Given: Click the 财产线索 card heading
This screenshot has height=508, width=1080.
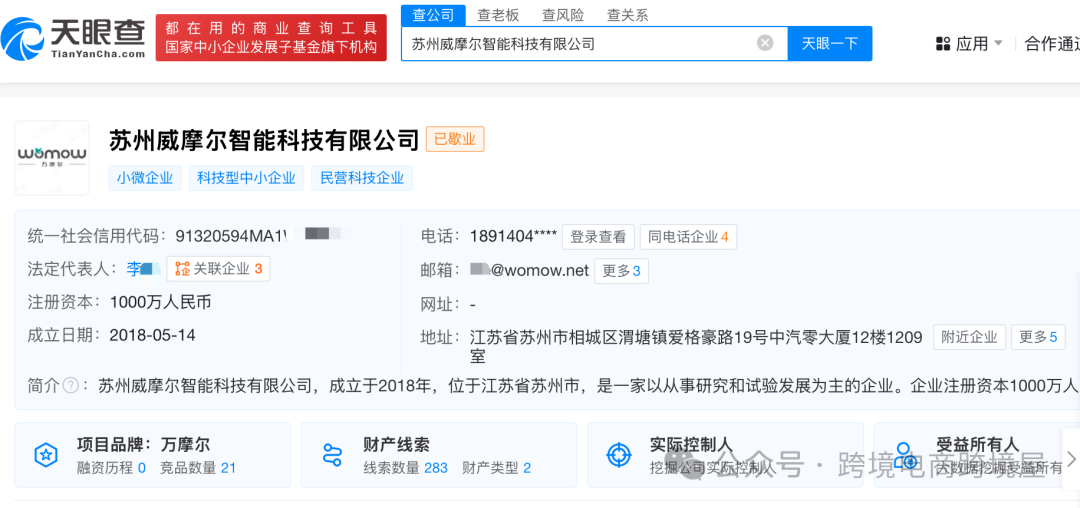Looking at the screenshot, I should [397, 445].
